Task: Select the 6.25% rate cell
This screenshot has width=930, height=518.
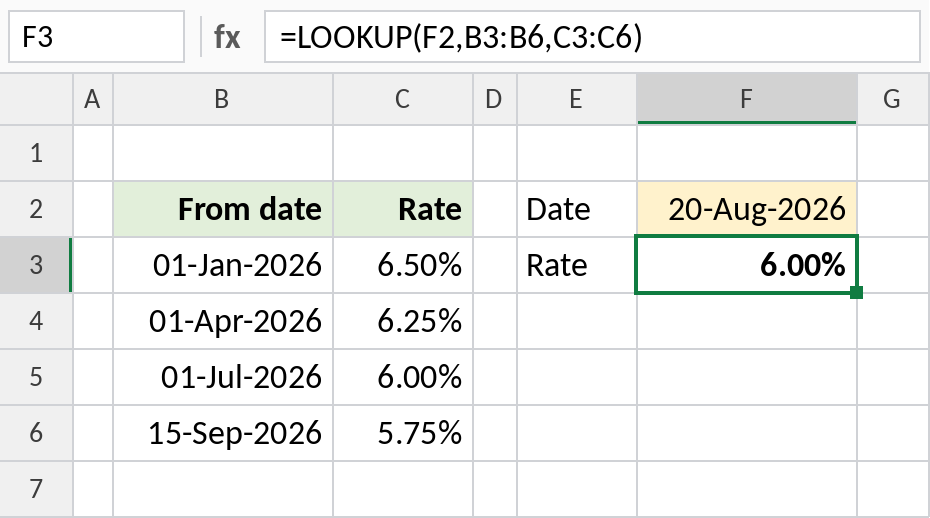Action: point(403,321)
